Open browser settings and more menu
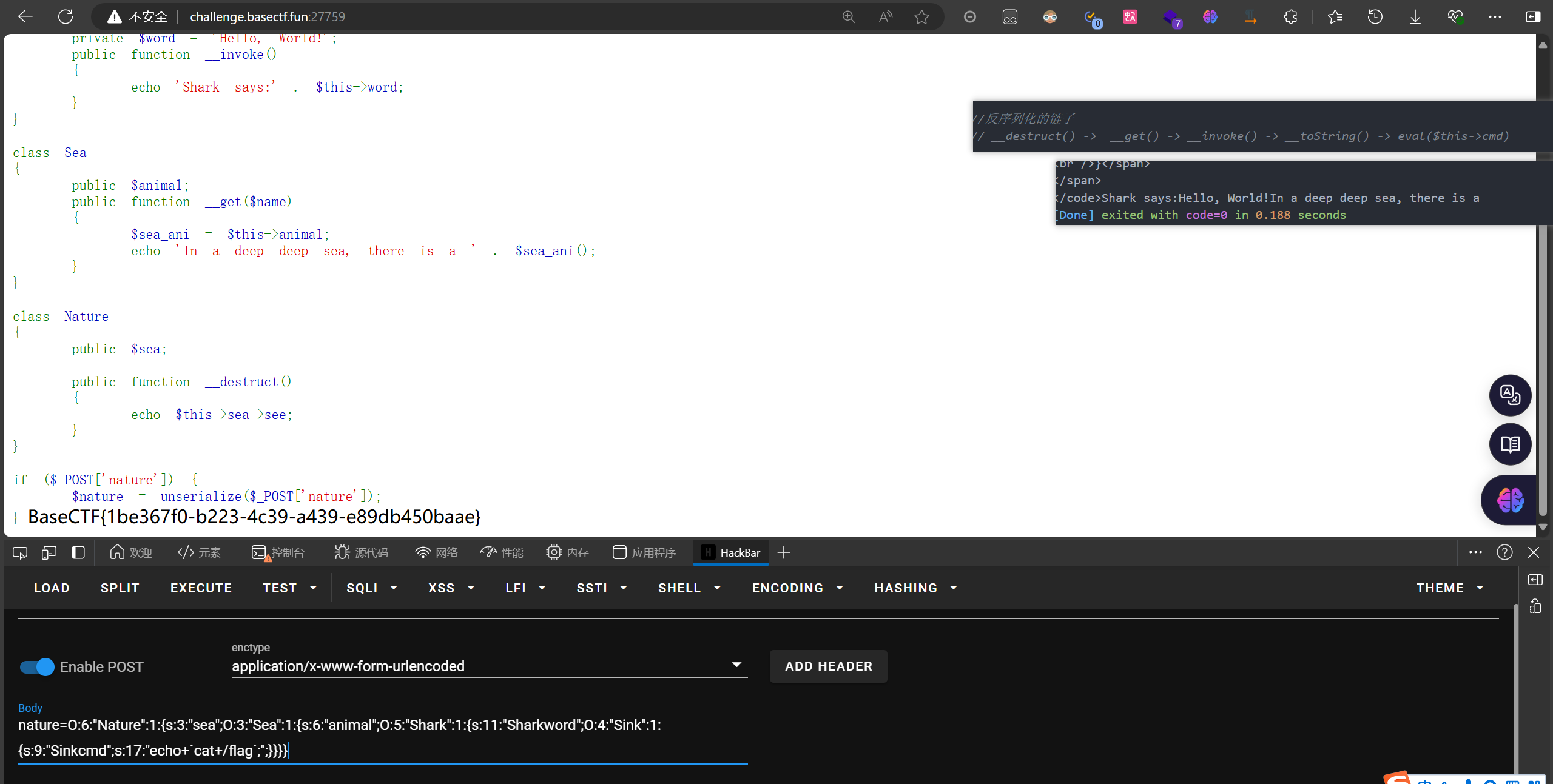The width and height of the screenshot is (1553, 784). [x=1495, y=16]
